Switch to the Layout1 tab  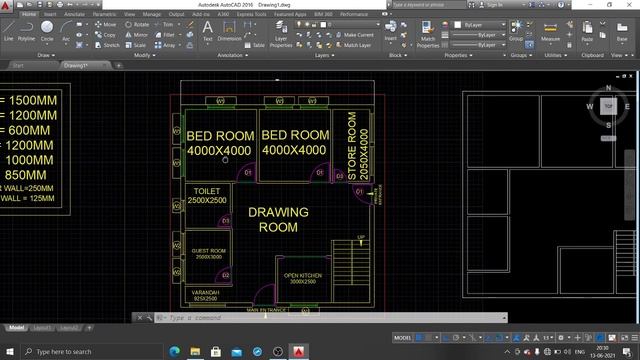pyautogui.click(x=42, y=328)
